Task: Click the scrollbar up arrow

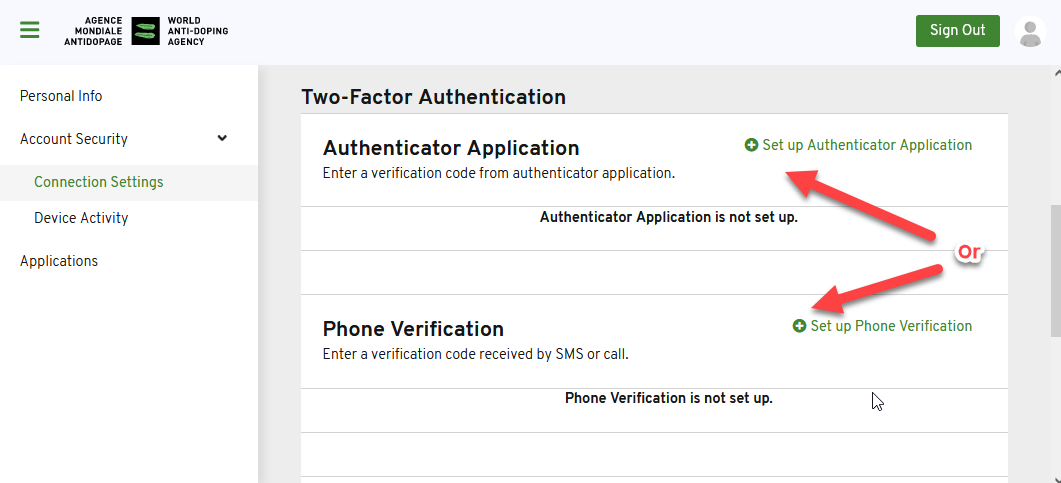Action: point(1056,72)
